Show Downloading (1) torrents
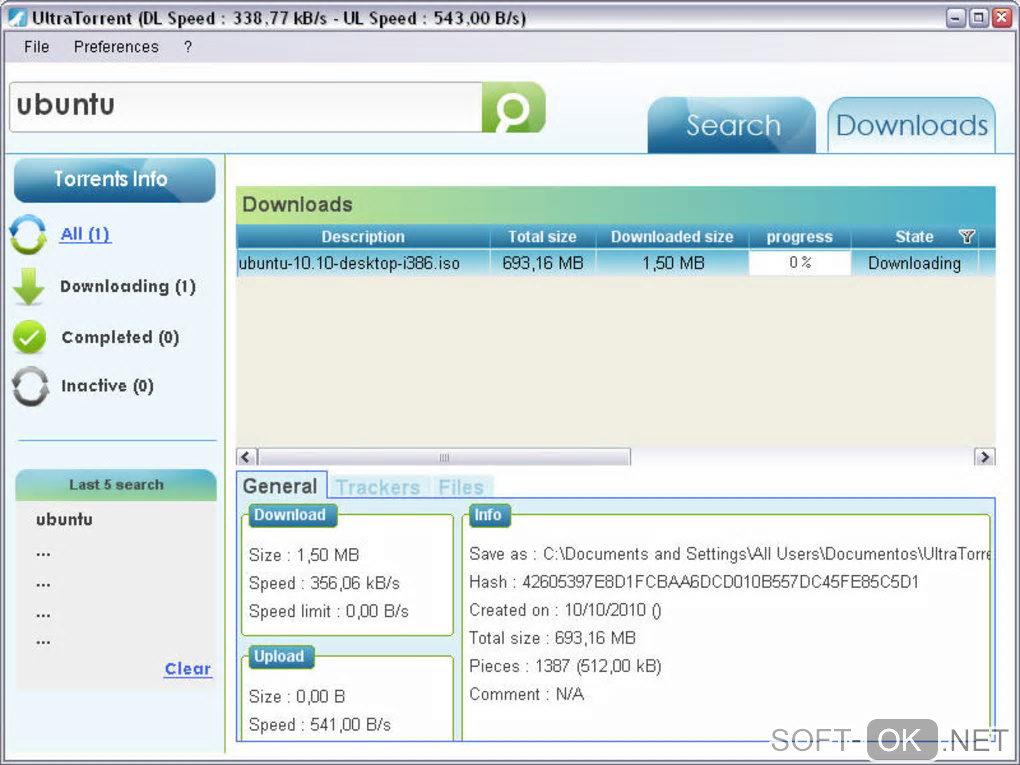1020x765 pixels. coord(128,287)
